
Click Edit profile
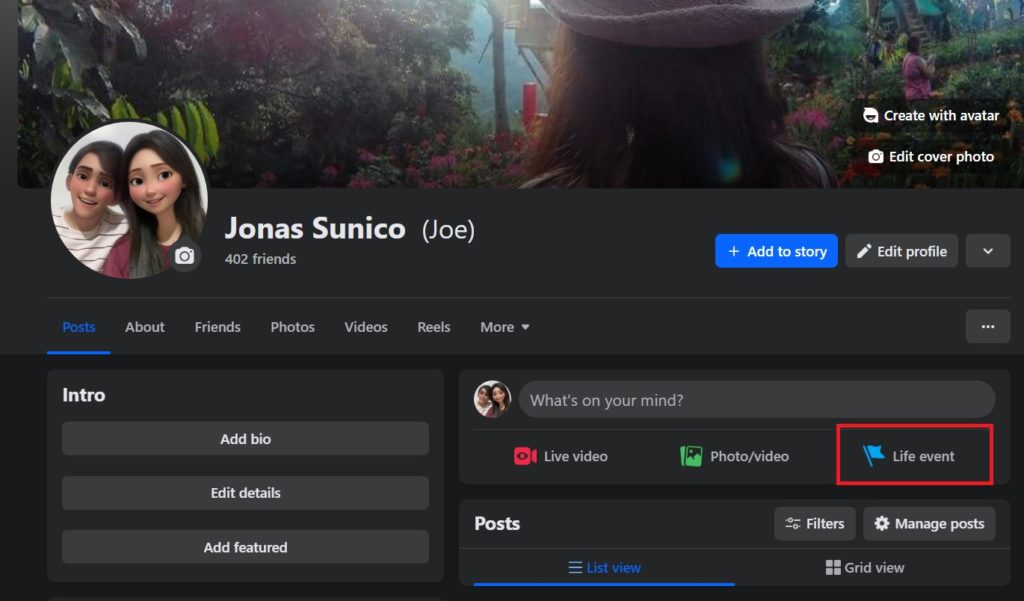pos(901,251)
